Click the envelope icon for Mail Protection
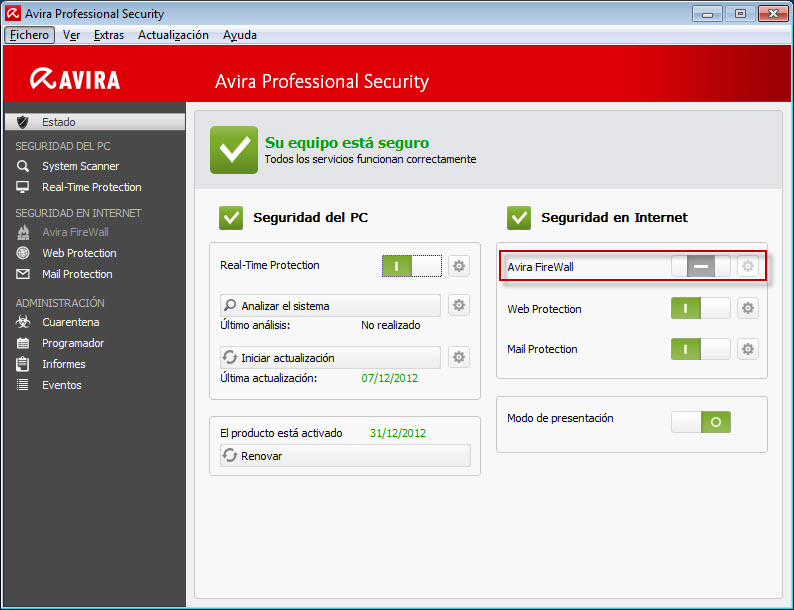Image resolution: width=794 pixels, height=610 pixels. (23, 274)
